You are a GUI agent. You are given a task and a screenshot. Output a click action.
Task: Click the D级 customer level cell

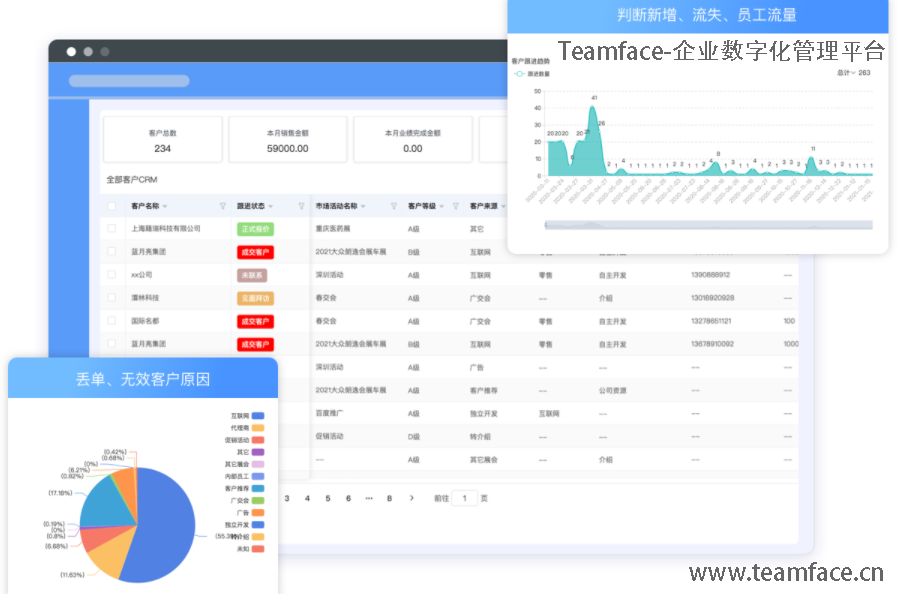point(413,436)
